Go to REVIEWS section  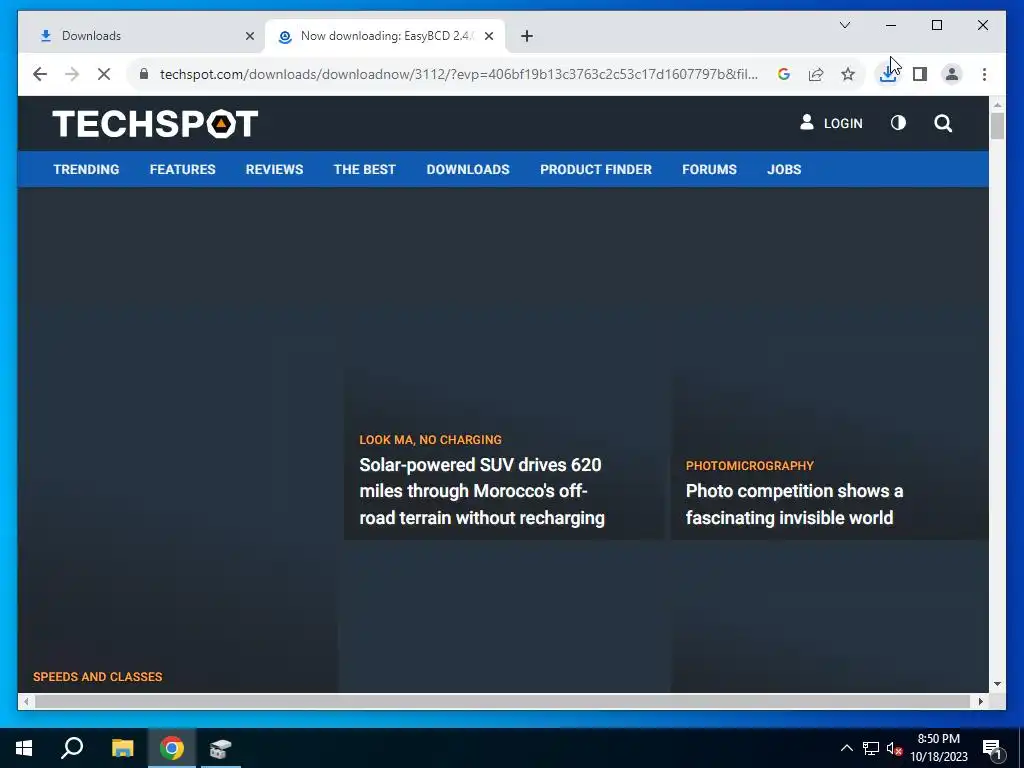coord(274,169)
